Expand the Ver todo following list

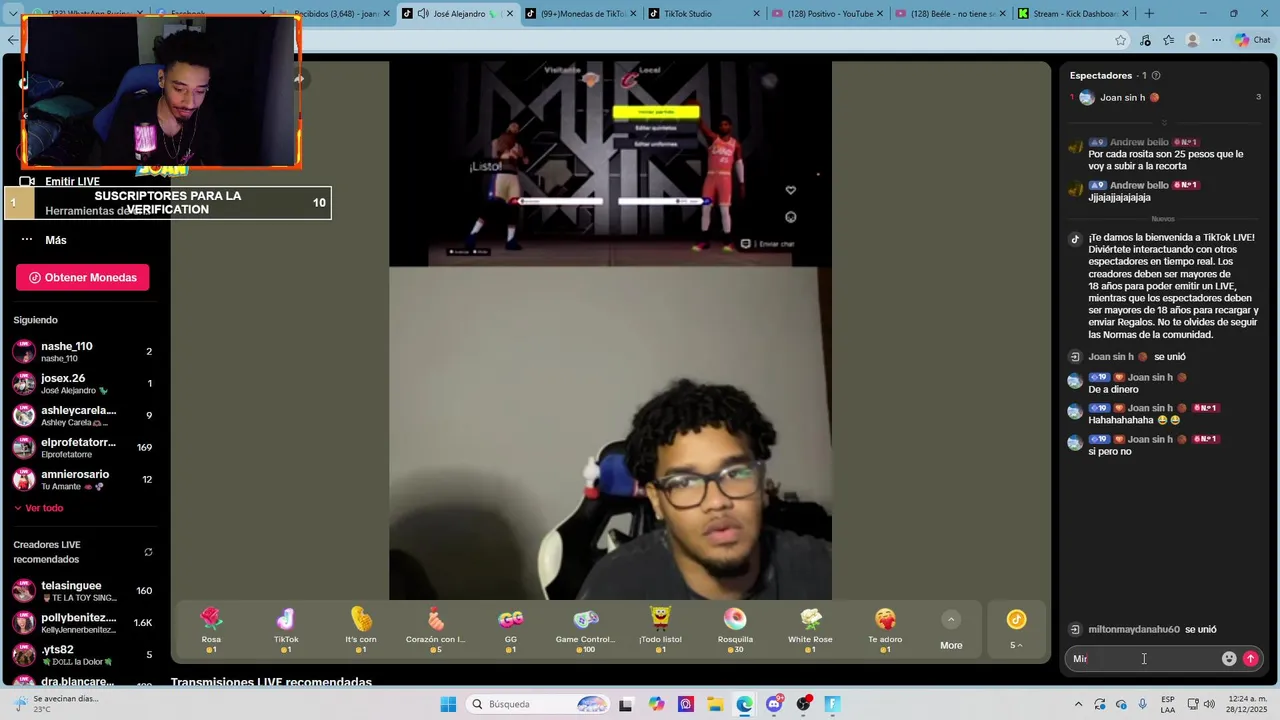(x=39, y=508)
